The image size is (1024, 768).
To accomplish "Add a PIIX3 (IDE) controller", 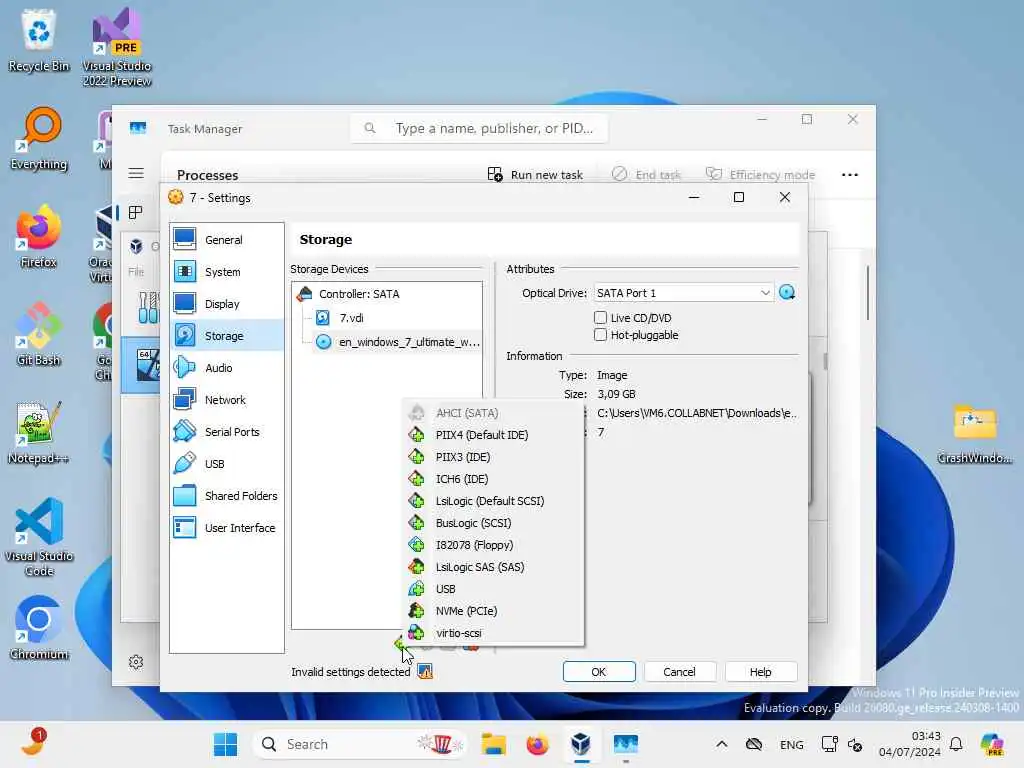I will [493, 457].
